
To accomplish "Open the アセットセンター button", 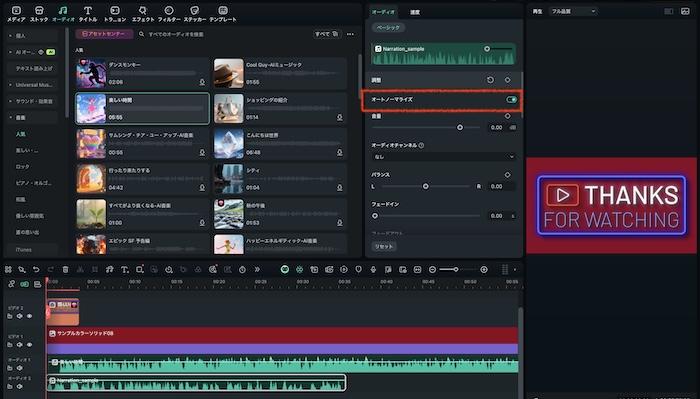I will (104, 34).
